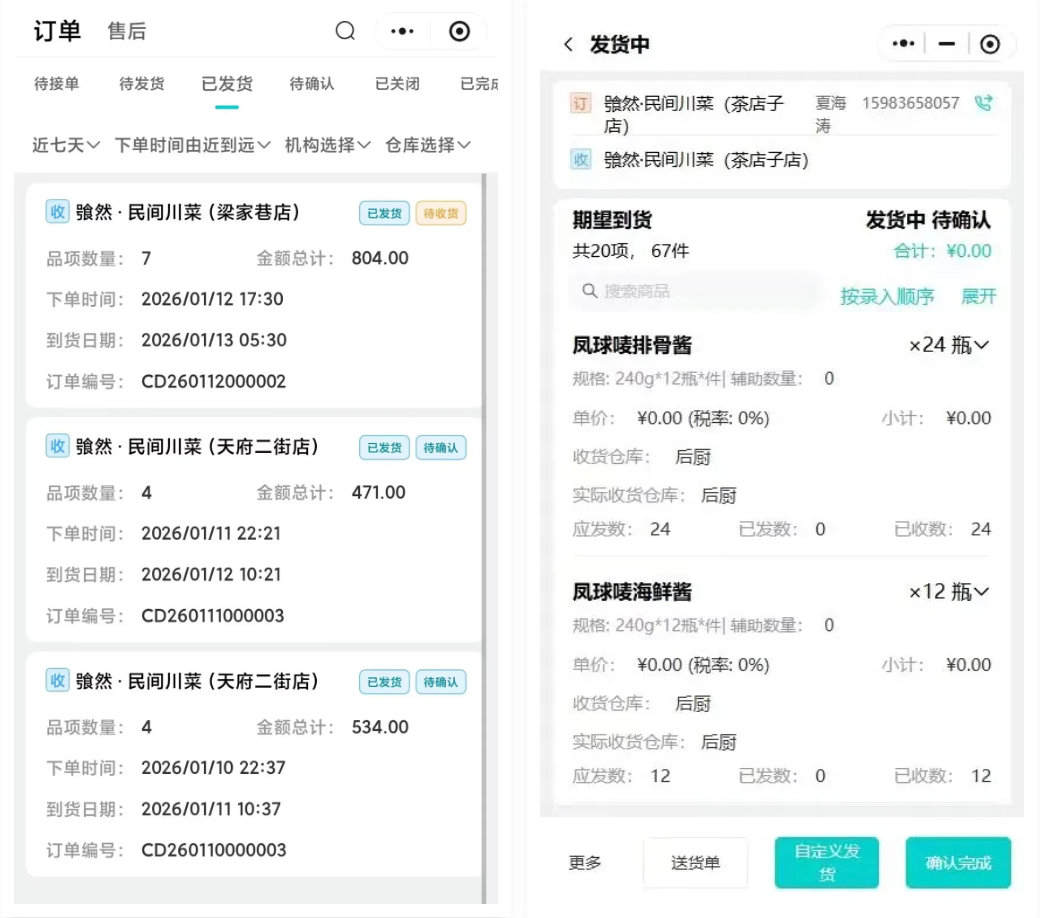Click amount 534.00

pyautogui.click(x=380, y=727)
